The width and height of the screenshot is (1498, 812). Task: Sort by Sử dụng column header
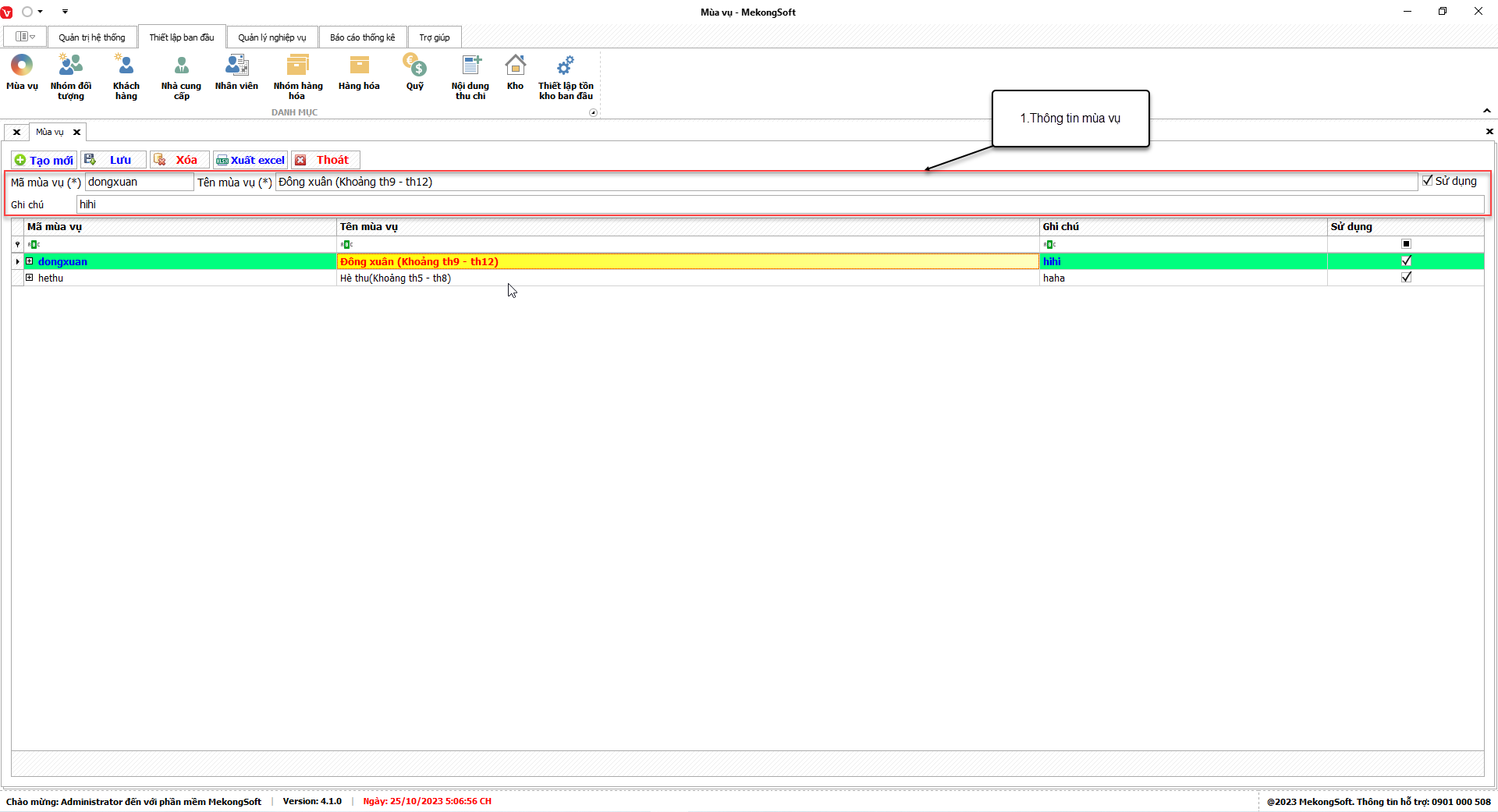tap(1406, 227)
